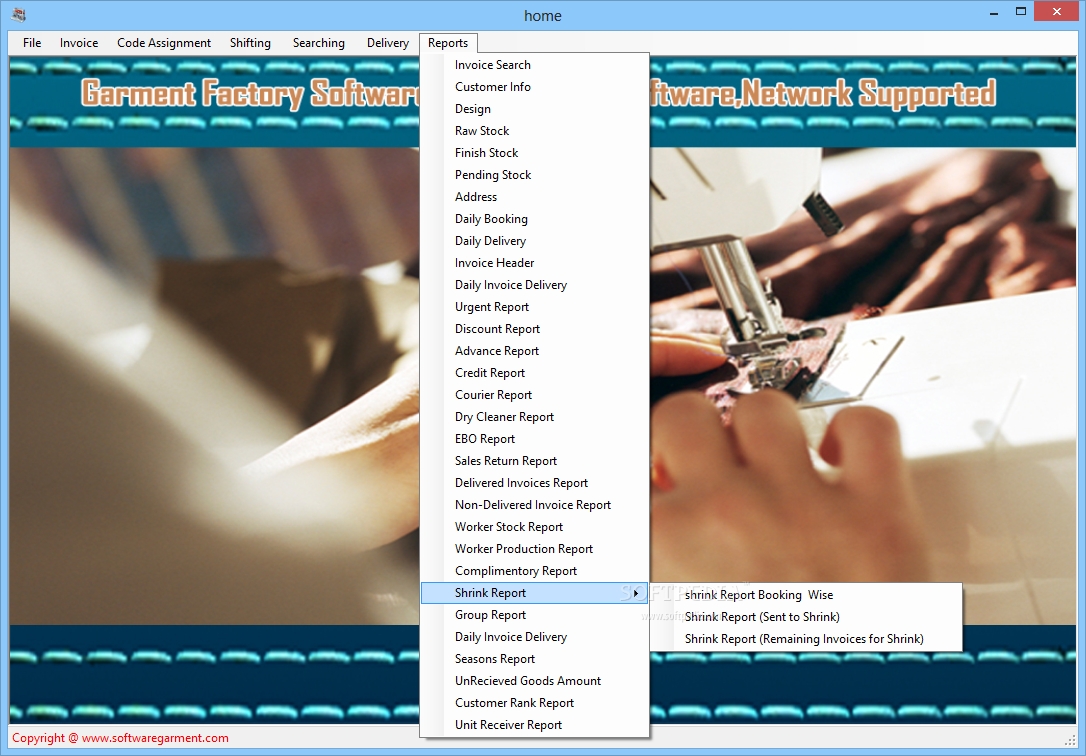
Task: Select UnRecieved Goods Amount report
Action: [x=535, y=681]
